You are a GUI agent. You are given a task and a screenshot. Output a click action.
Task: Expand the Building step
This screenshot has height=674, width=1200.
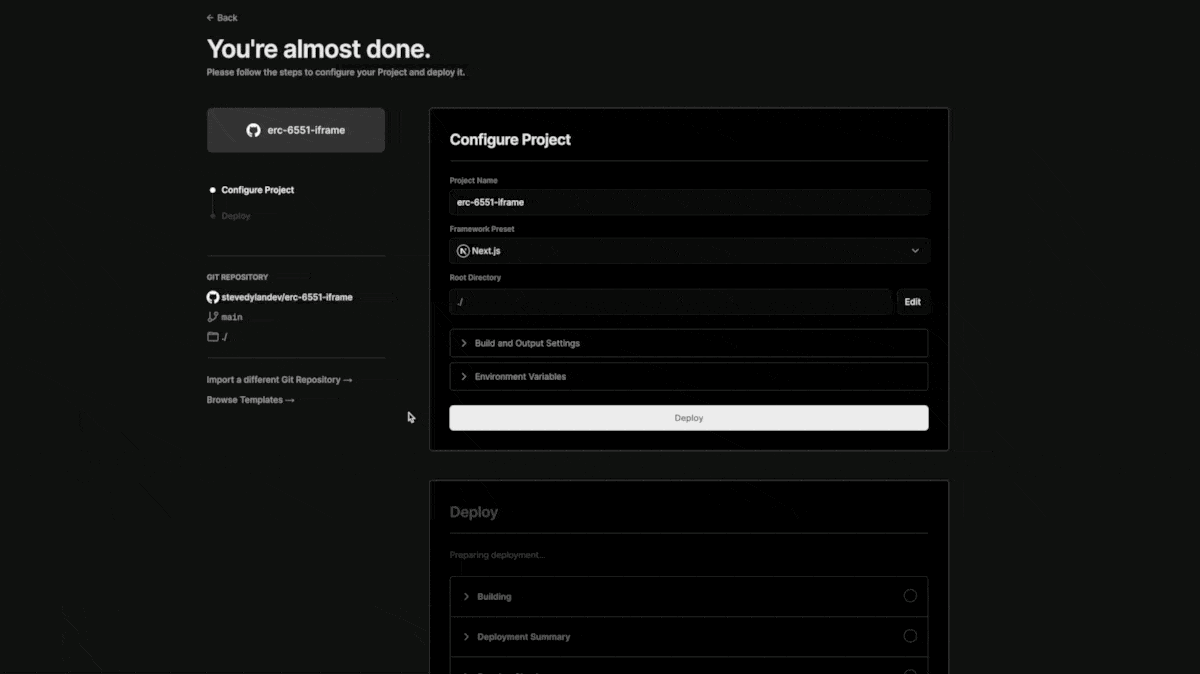coord(689,597)
